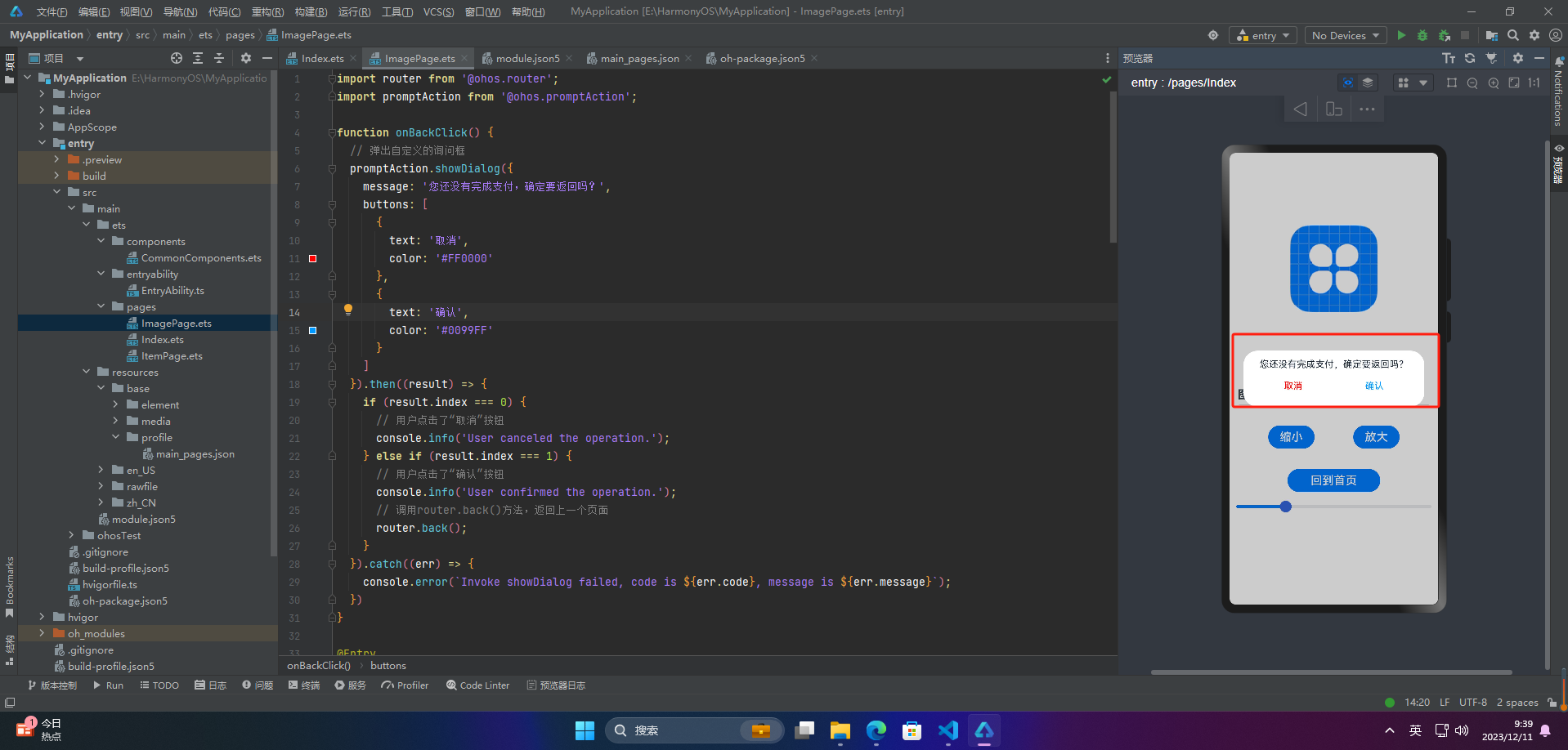1568x750 pixels.
Task: Click the previewer zoom-out magnifier icon
Action: coord(1472,83)
